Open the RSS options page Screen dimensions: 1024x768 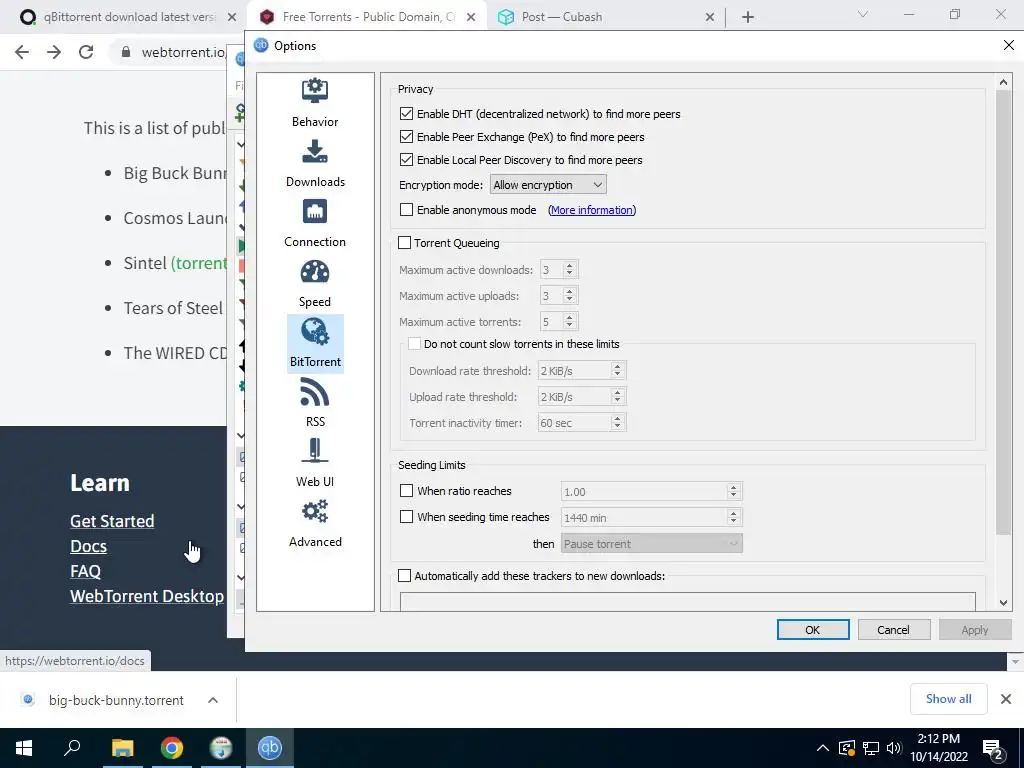pos(315,404)
